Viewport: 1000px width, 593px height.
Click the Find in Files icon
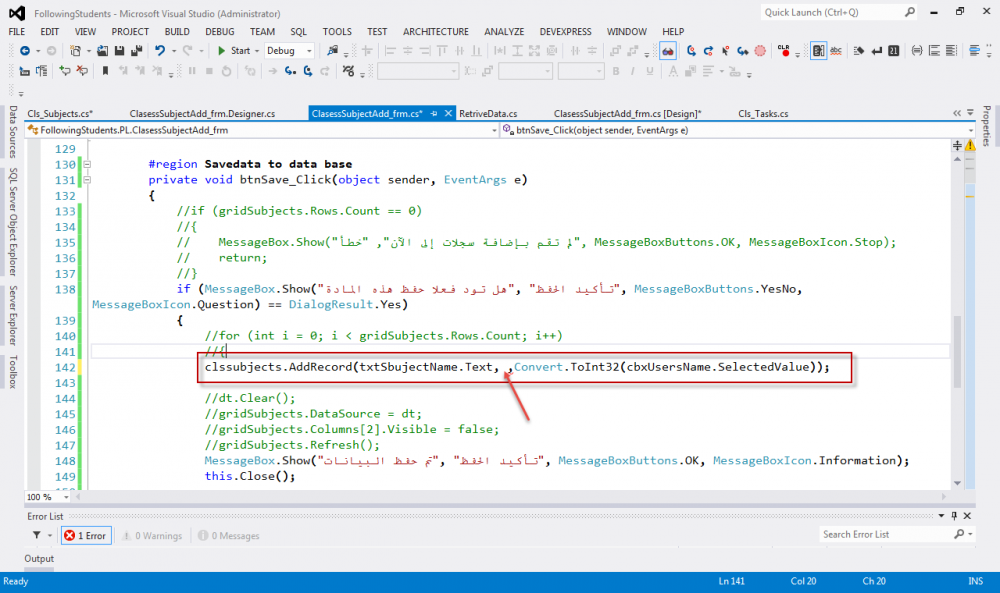point(332,50)
